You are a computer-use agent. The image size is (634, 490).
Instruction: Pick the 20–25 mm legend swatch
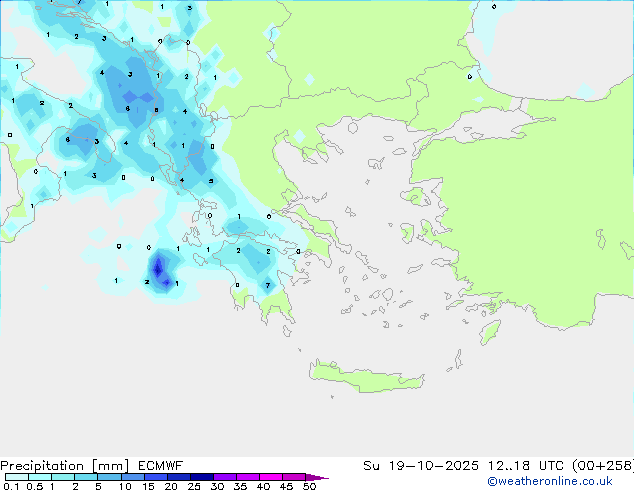[179, 477]
